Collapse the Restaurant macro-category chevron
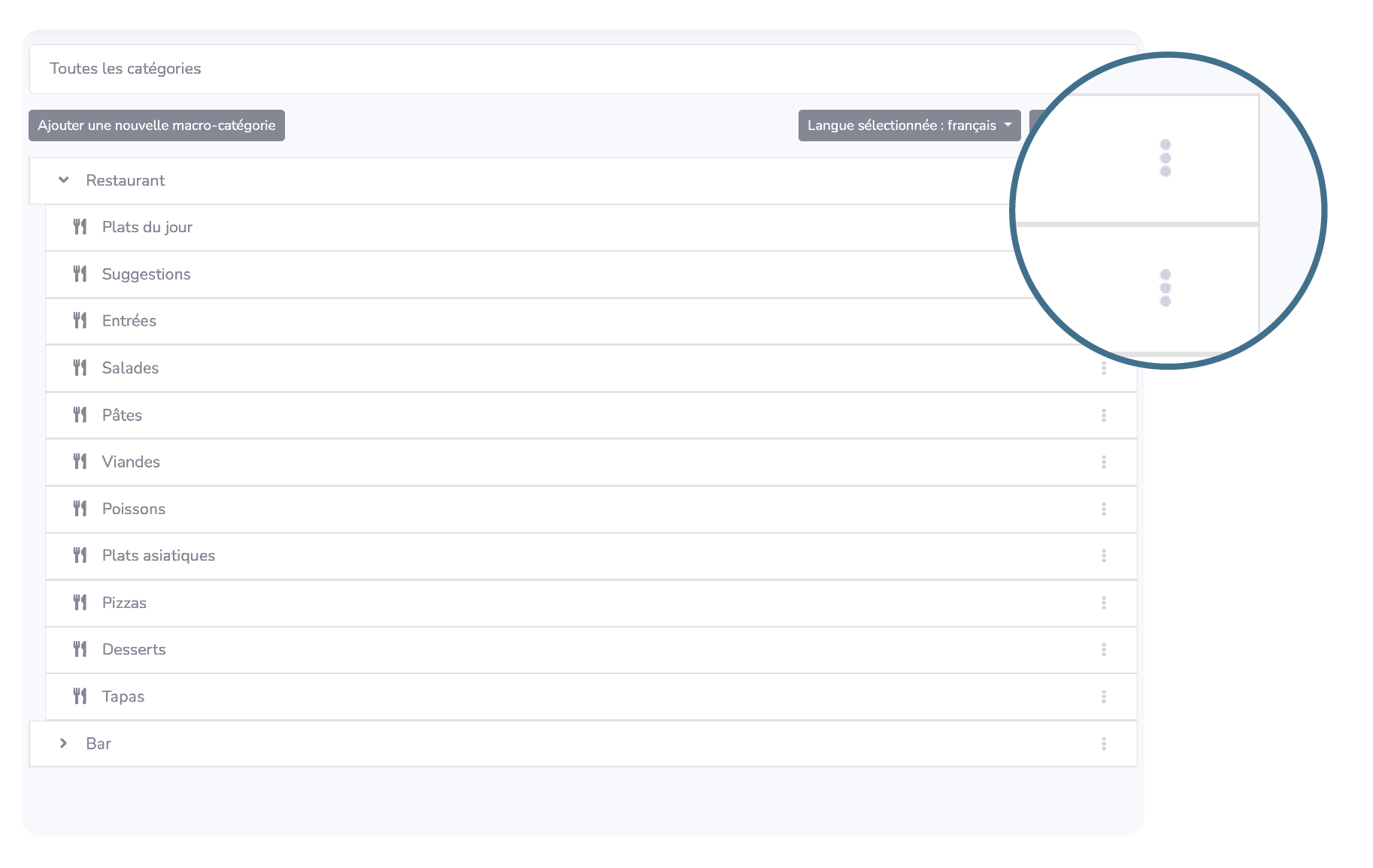 (x=64, y=180)
